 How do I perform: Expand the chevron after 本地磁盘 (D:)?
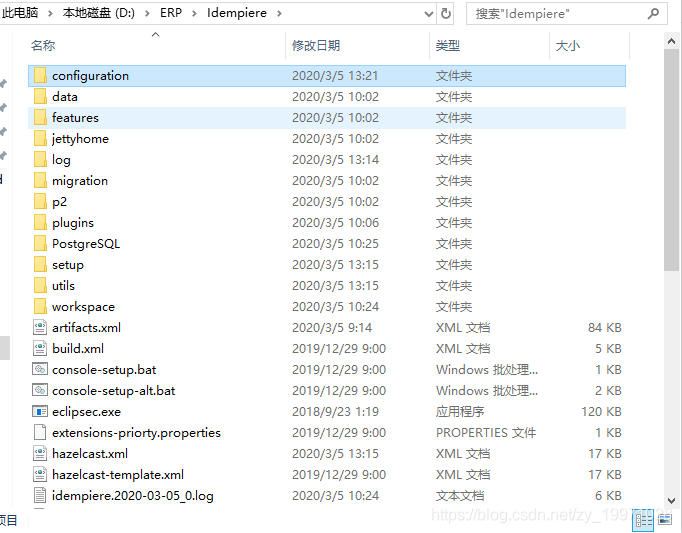(x=147, y=13)
